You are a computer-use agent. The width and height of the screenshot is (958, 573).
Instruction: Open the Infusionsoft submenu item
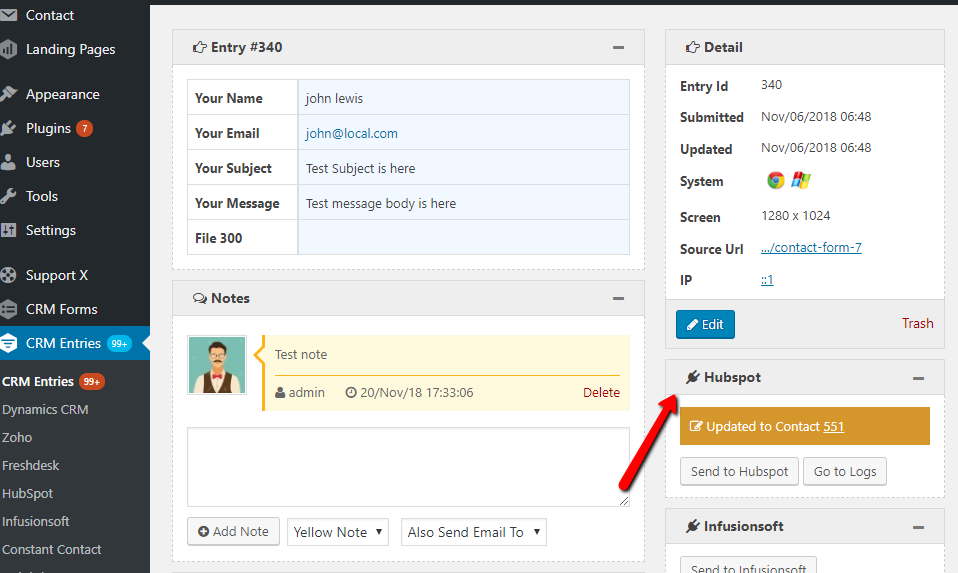pos(35,522)
